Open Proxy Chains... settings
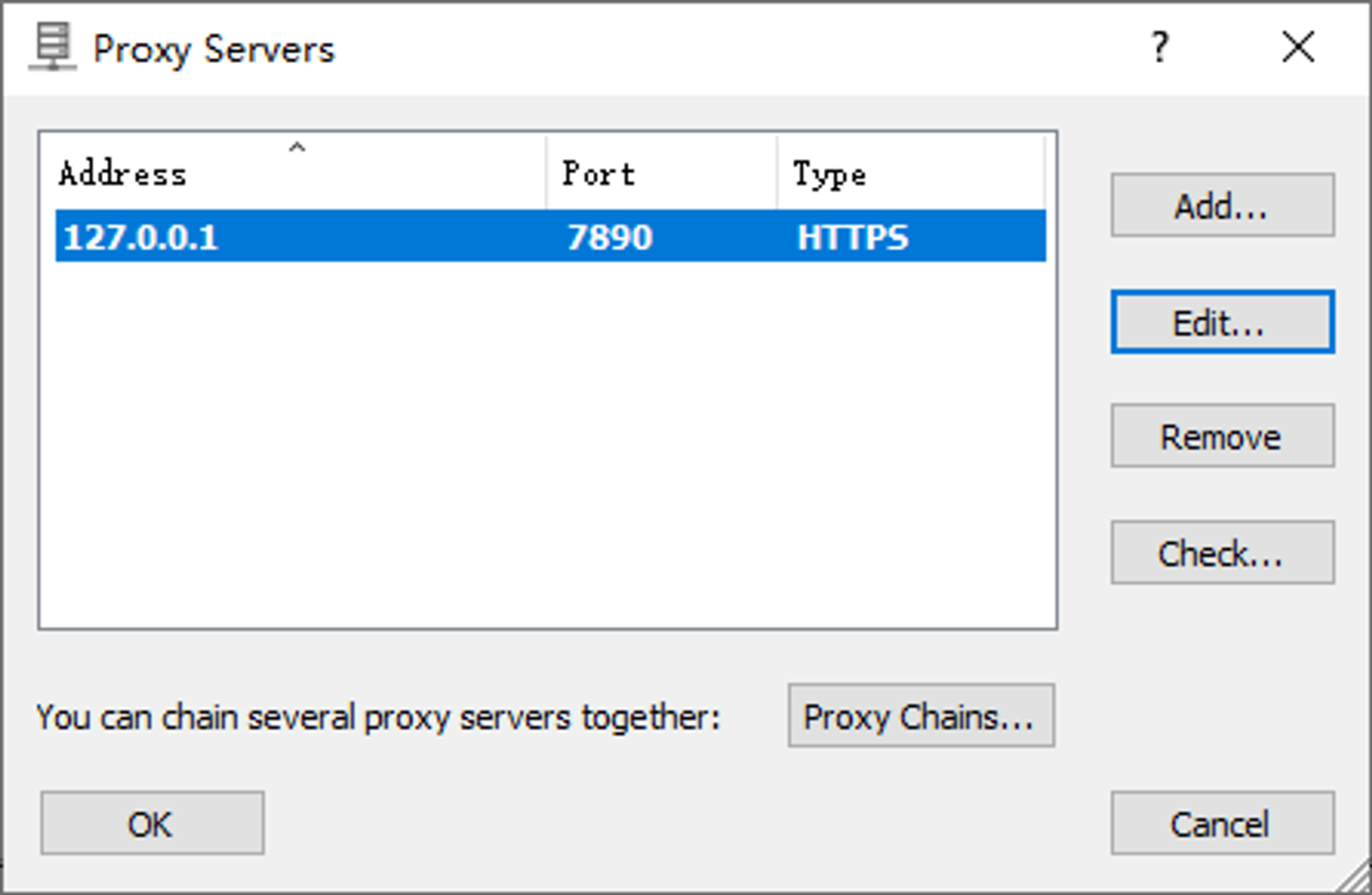Image resolution: width=1372 pixels, height=895 pixels. 920,716
